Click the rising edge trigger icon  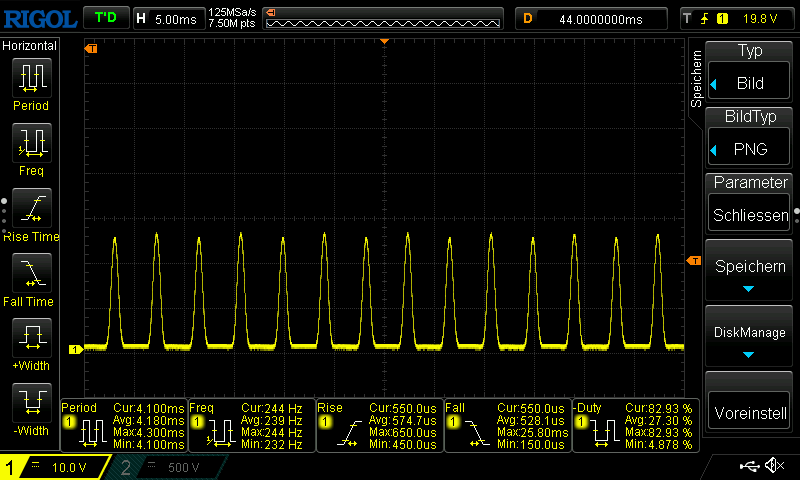[705, 19]
